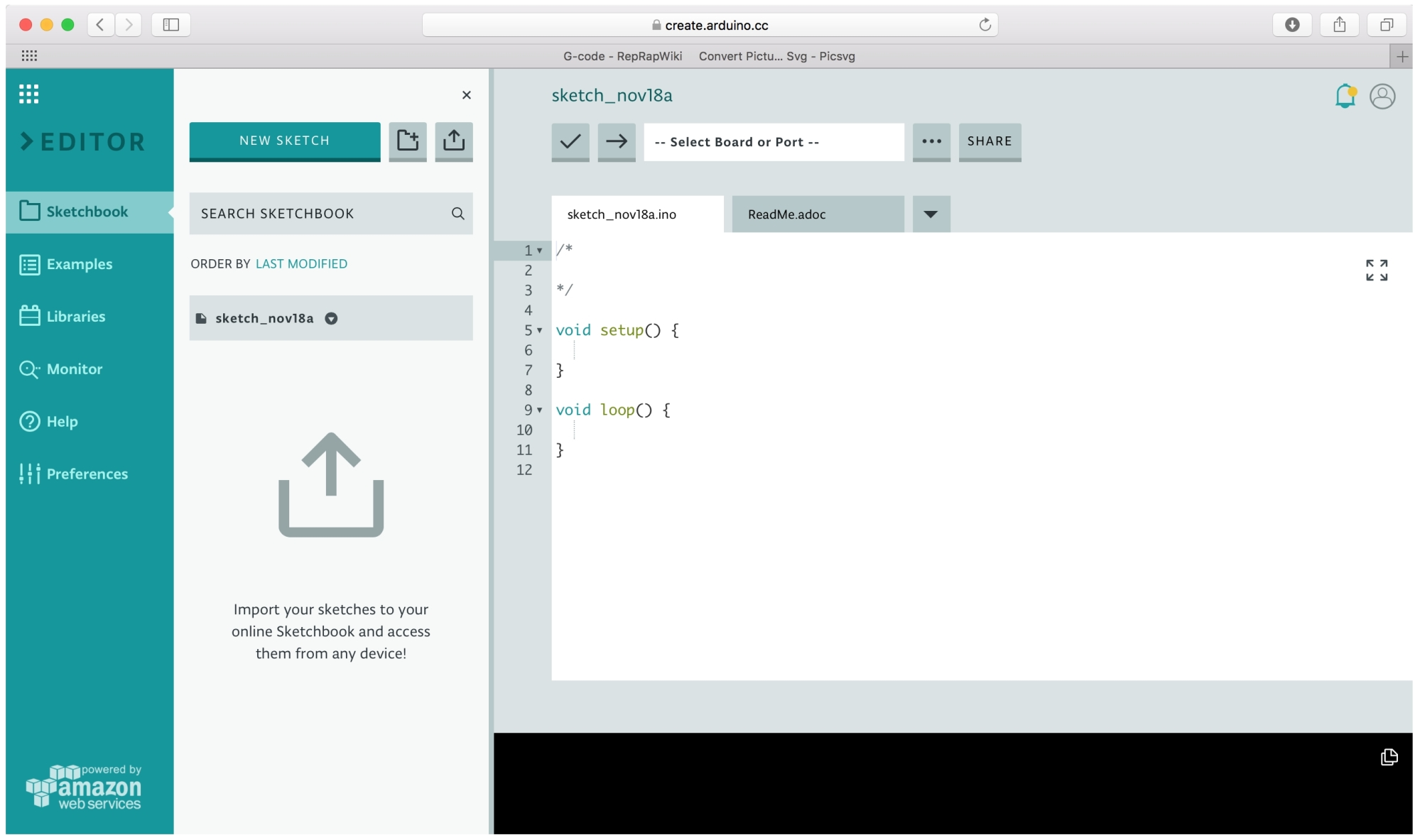1420x840 pixels.
Task: Open Select Board or Port dropdown
Action: 773,142
